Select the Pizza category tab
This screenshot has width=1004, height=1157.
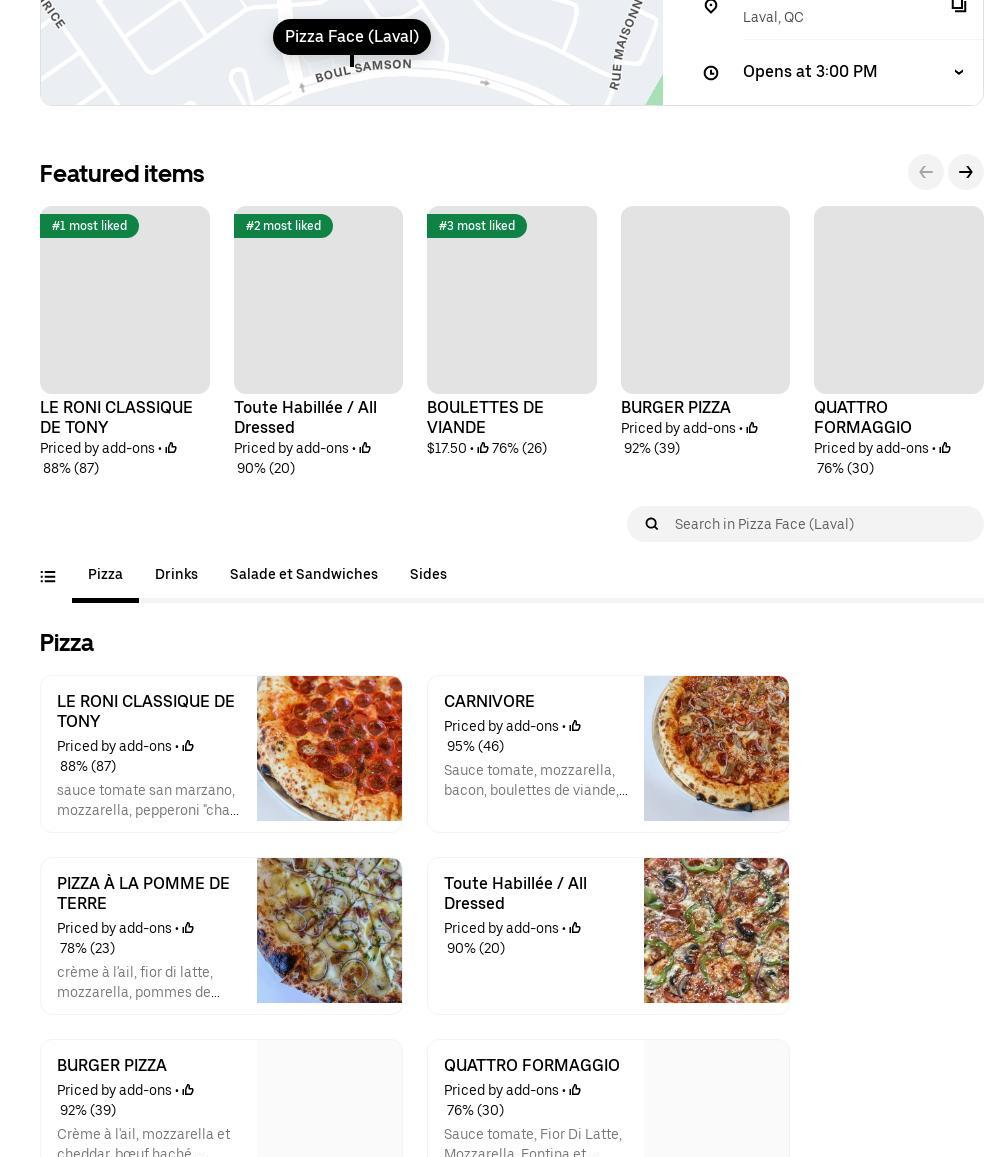(x=105, y=575)
